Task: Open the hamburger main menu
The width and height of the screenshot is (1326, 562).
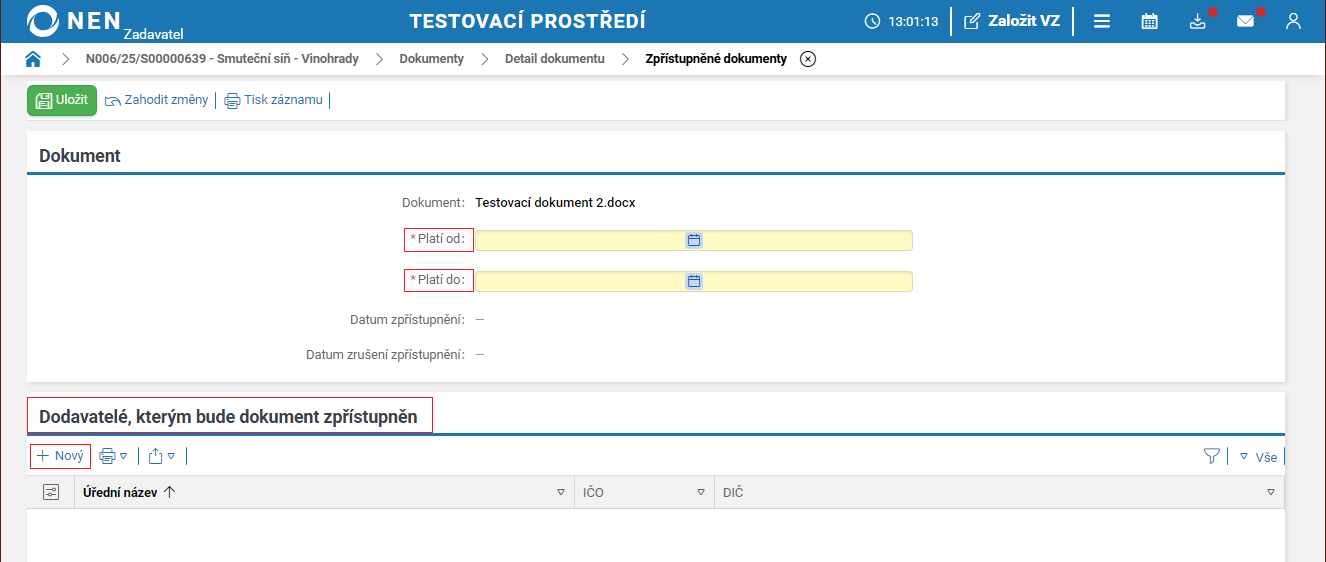Action: 1101,21
